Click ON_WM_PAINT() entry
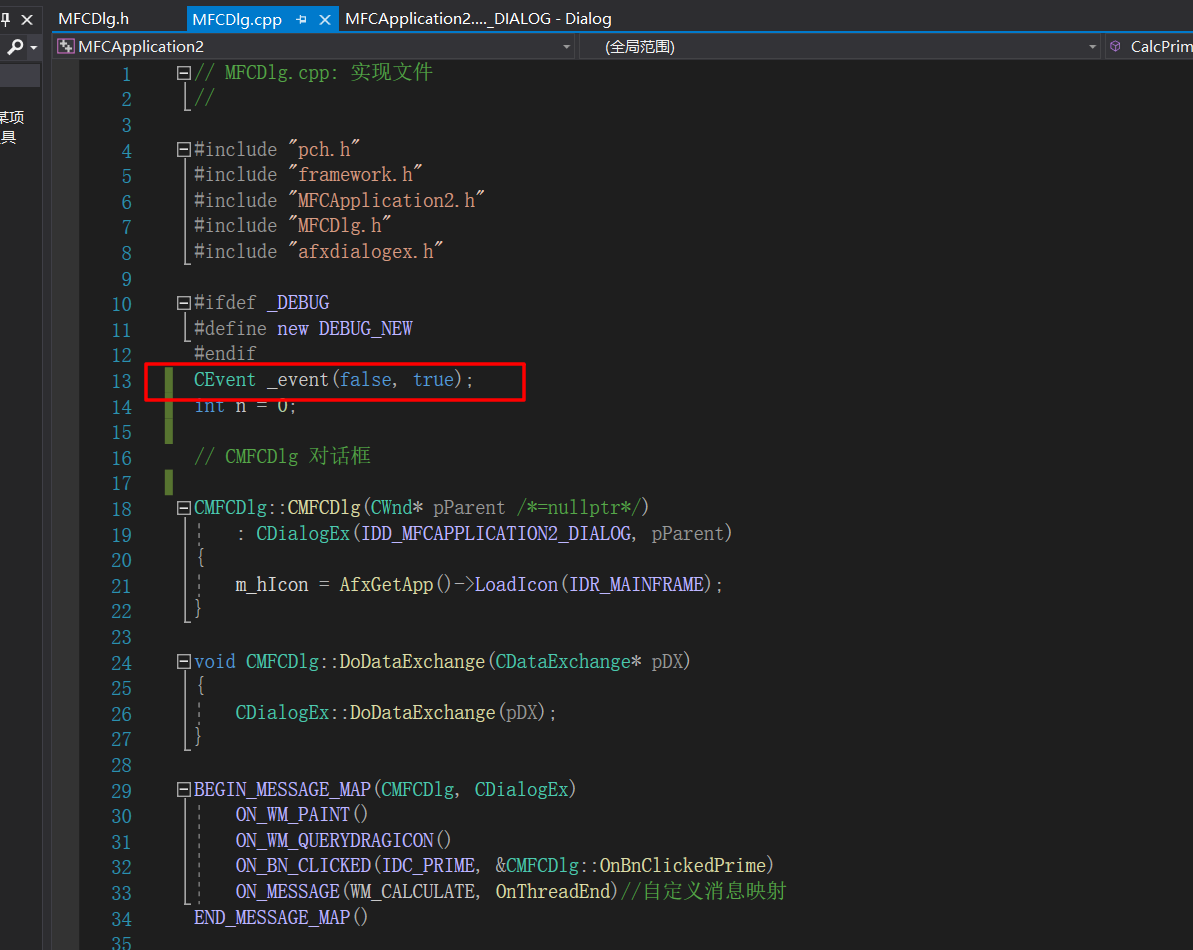The image size is (1193, 950). coord(301,815)
